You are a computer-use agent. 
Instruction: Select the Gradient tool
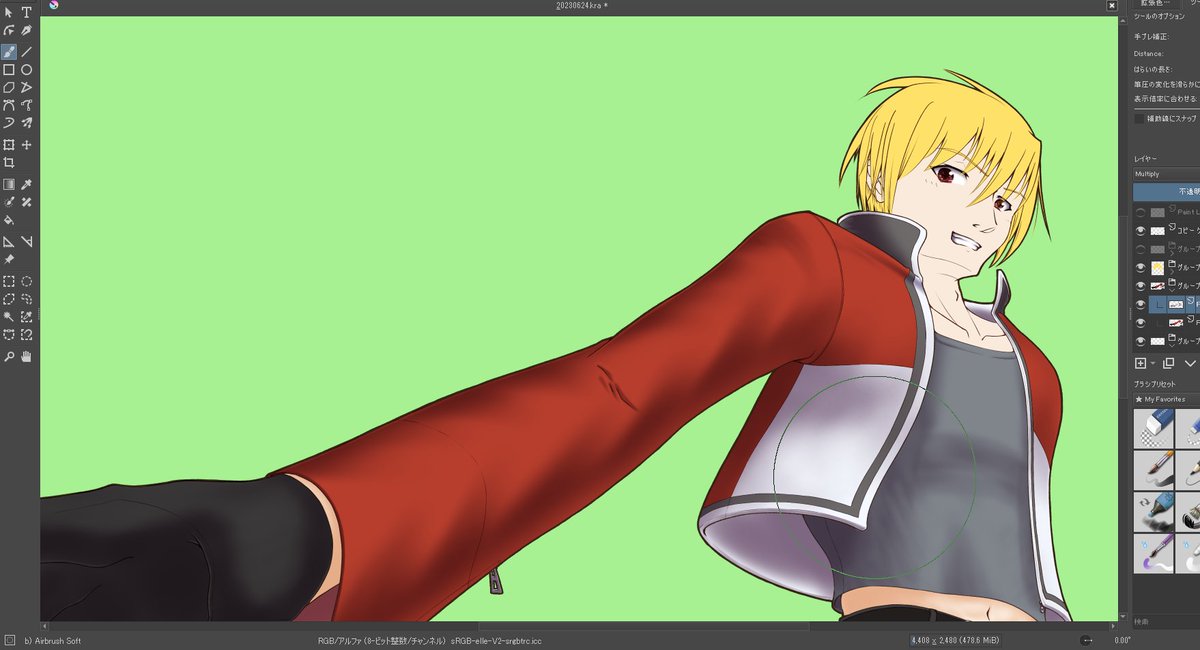point(9,184)
